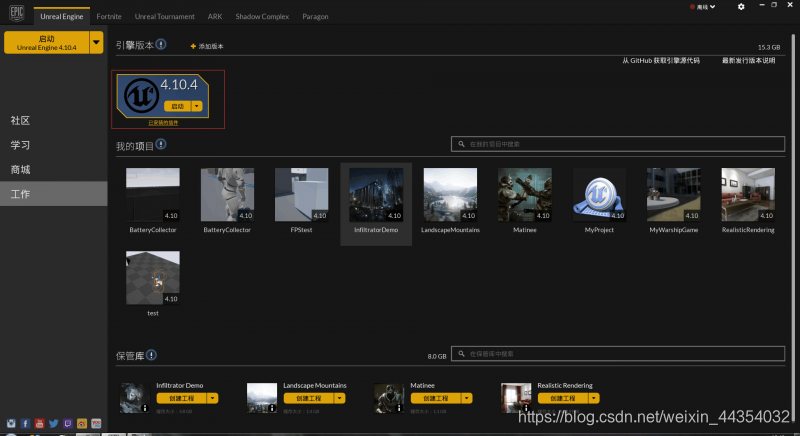
Task: Open the online status dropdown at top
Action: 703,7
